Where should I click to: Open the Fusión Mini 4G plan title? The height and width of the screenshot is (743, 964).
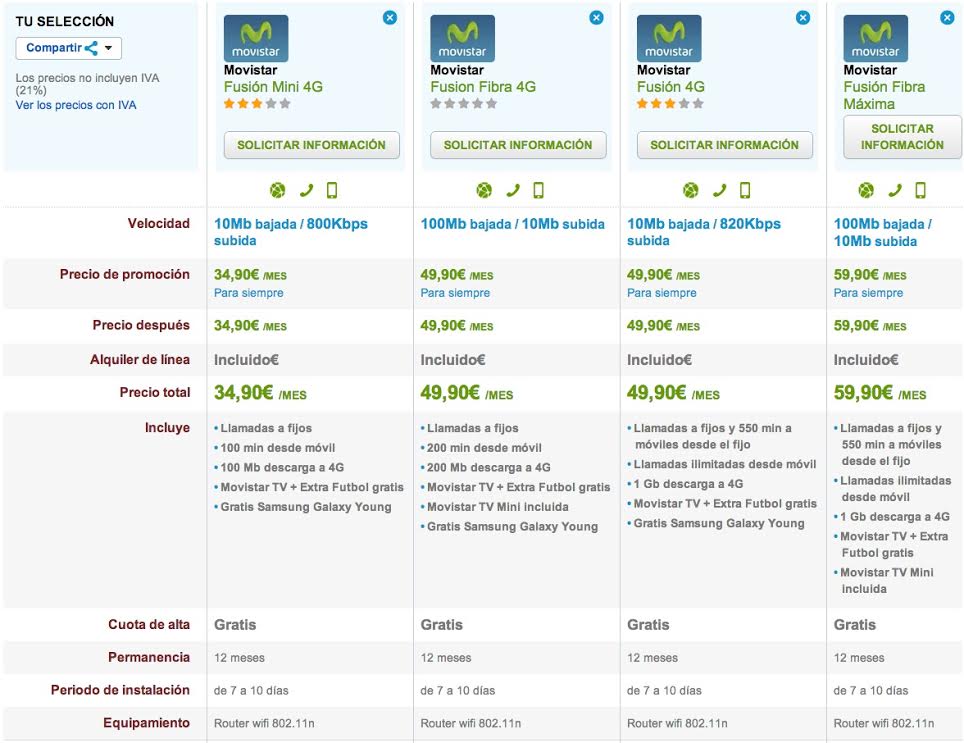pyautogui.click(x=274, y=87)
